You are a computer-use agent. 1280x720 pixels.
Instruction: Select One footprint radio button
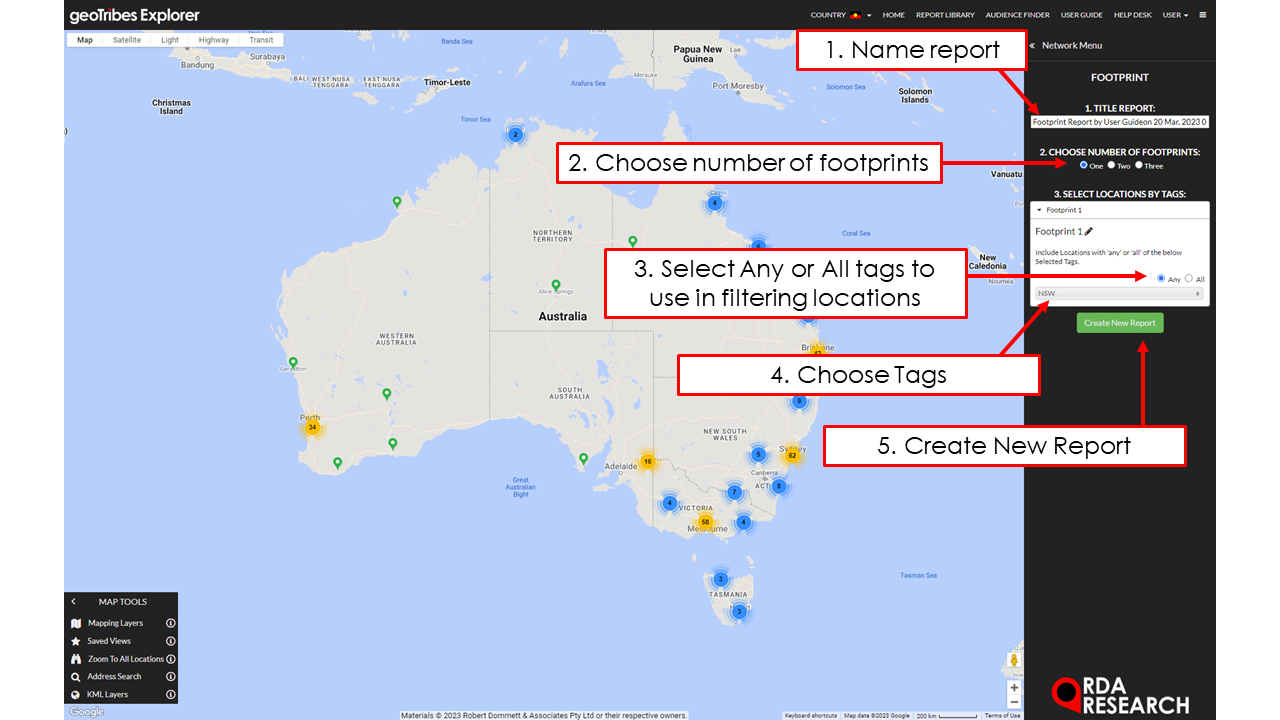tap(1084, 165)
